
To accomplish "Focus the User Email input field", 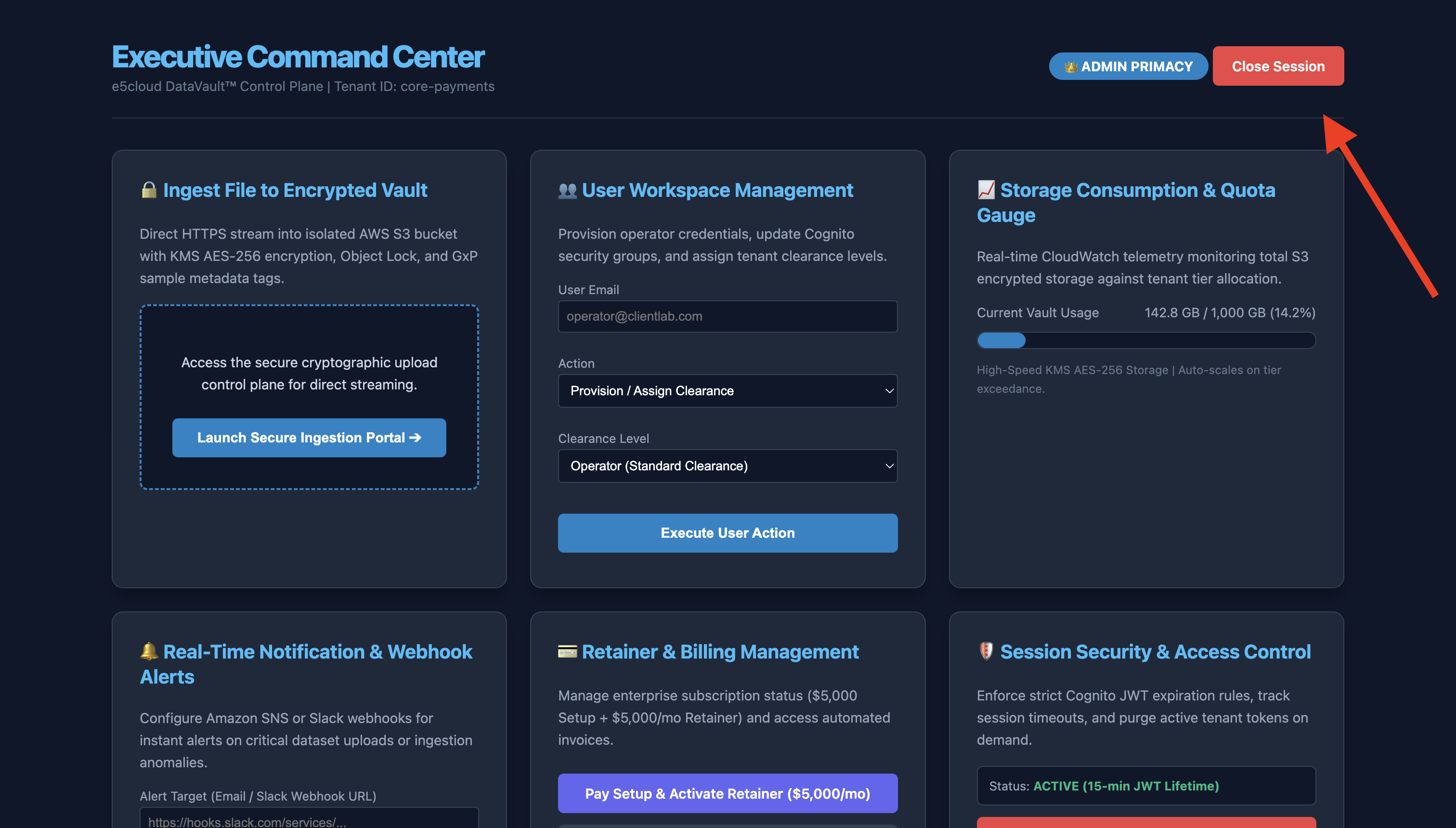I will click(728, 316).
